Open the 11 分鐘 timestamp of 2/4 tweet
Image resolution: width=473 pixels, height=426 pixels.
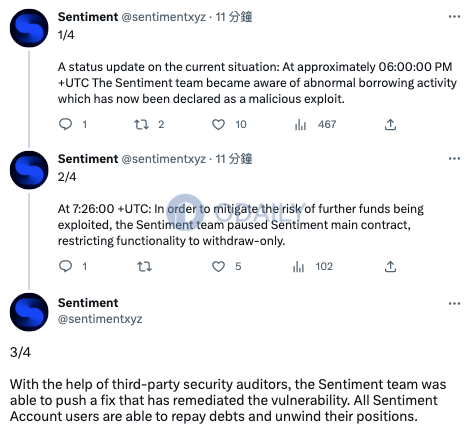(233, 159)
